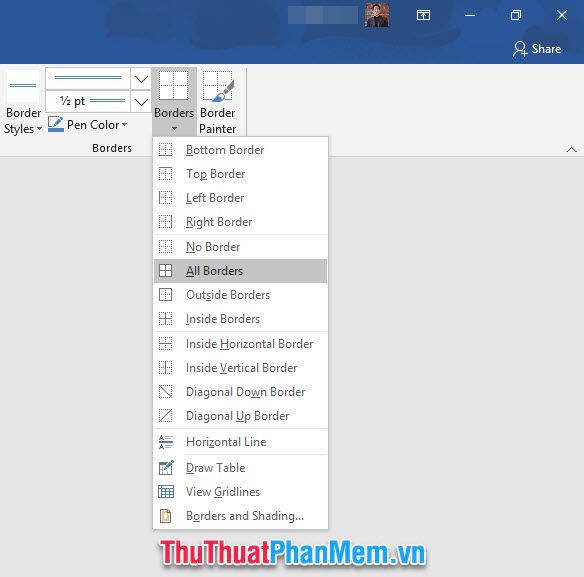This screenshot has height=577, width=584.
Task: Open the ½ pt line weight dropdown arrow
Action: (x=141, y=101)
